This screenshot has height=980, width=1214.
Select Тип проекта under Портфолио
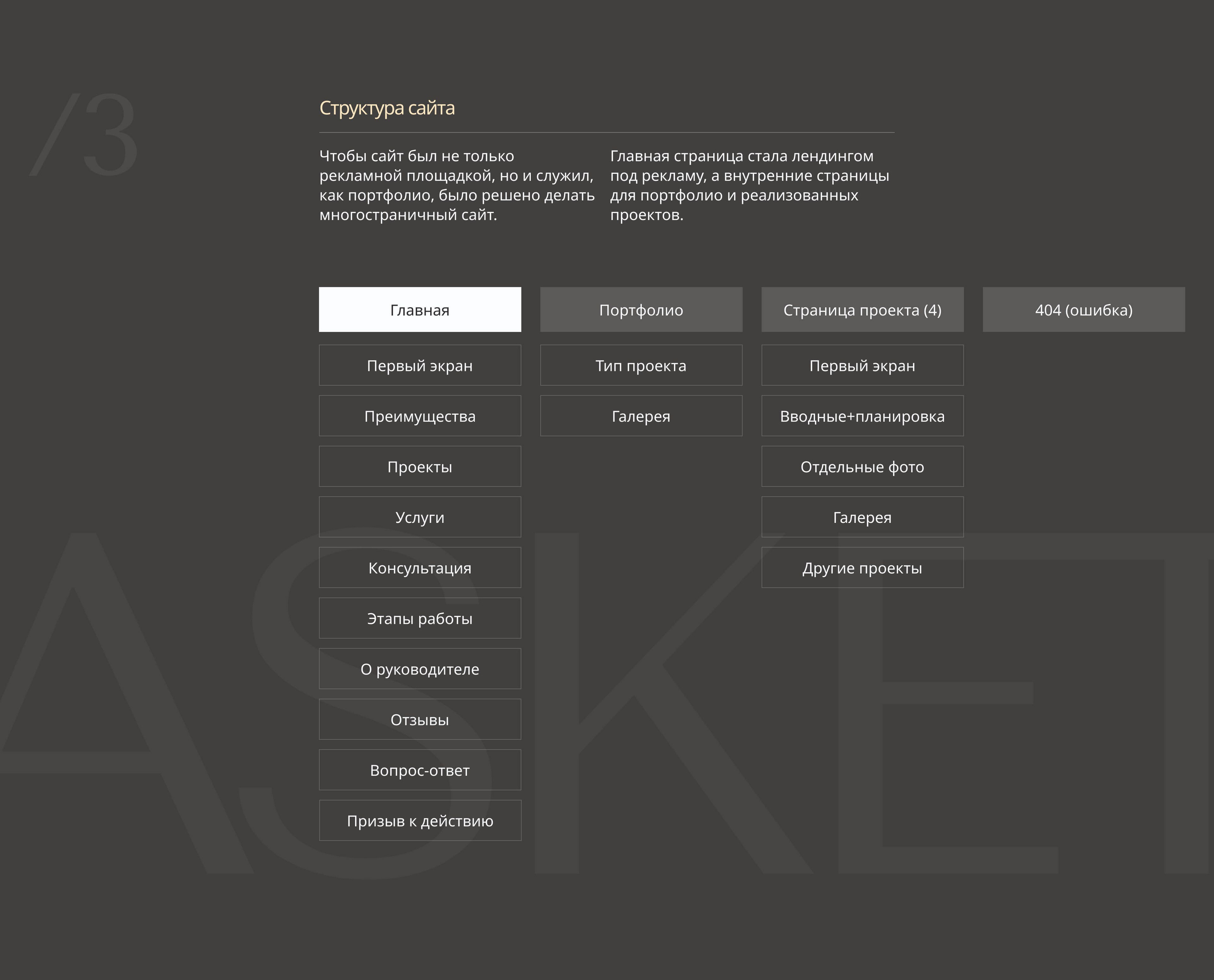(641, 365)
